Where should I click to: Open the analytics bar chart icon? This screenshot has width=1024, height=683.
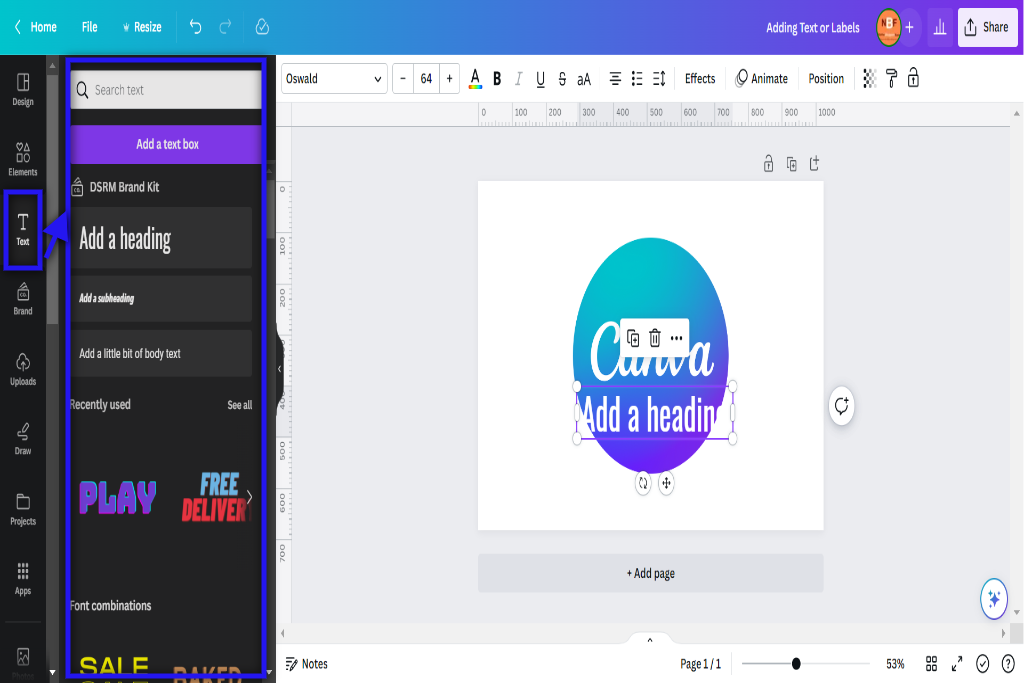940,27
